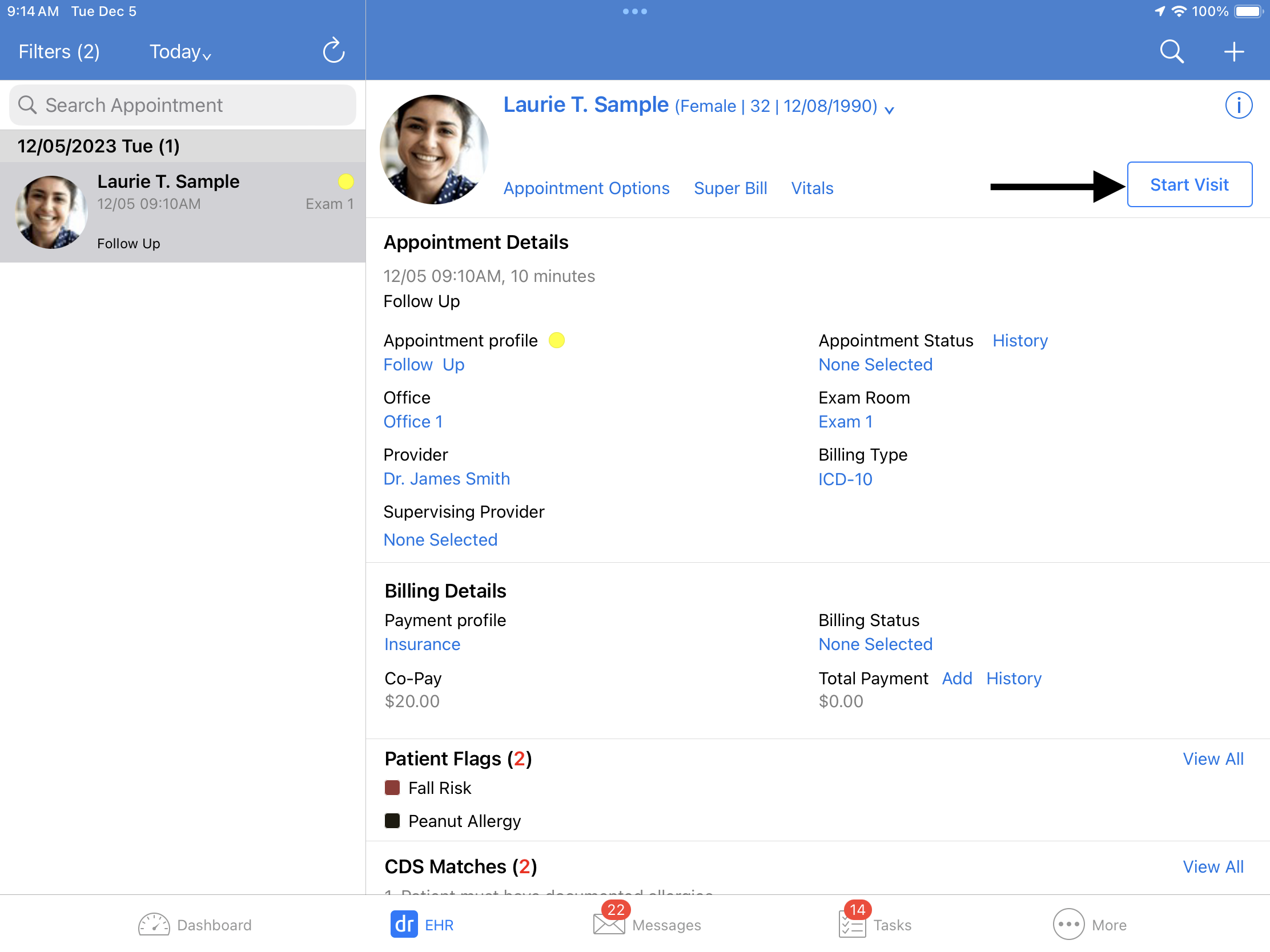This screenshot has height=952, width=1270.
Task: Tap the red Fall Risk flag swatch
Action: [x=392, y=788]
